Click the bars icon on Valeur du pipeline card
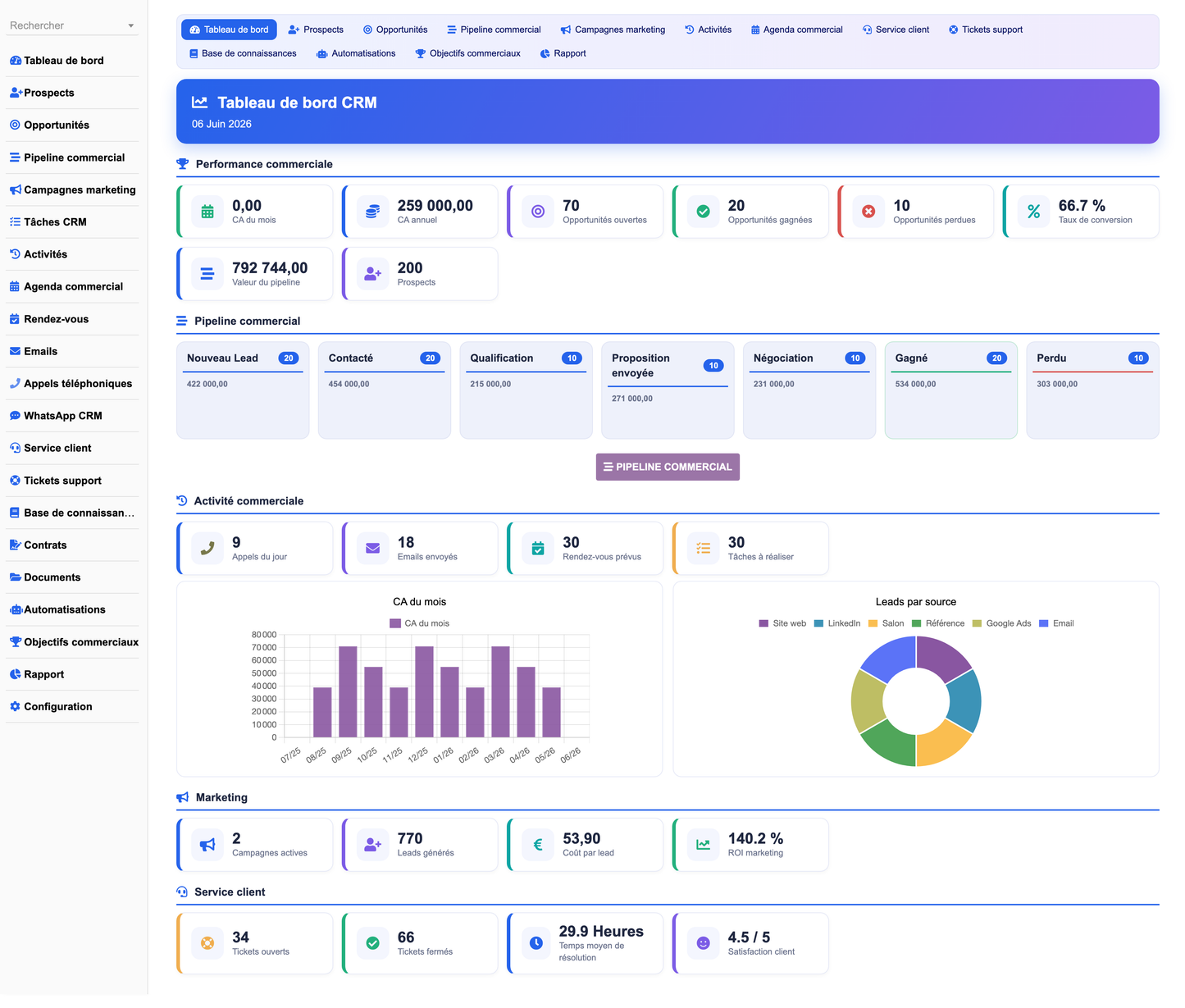Screen dimensions: 1185x1008 (x=207, y=274)
